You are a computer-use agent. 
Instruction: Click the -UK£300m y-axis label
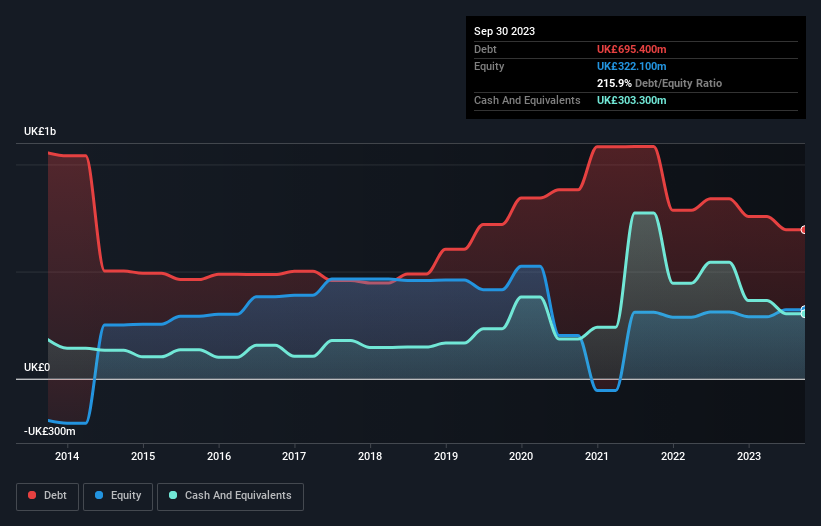(x=50, y=431)
